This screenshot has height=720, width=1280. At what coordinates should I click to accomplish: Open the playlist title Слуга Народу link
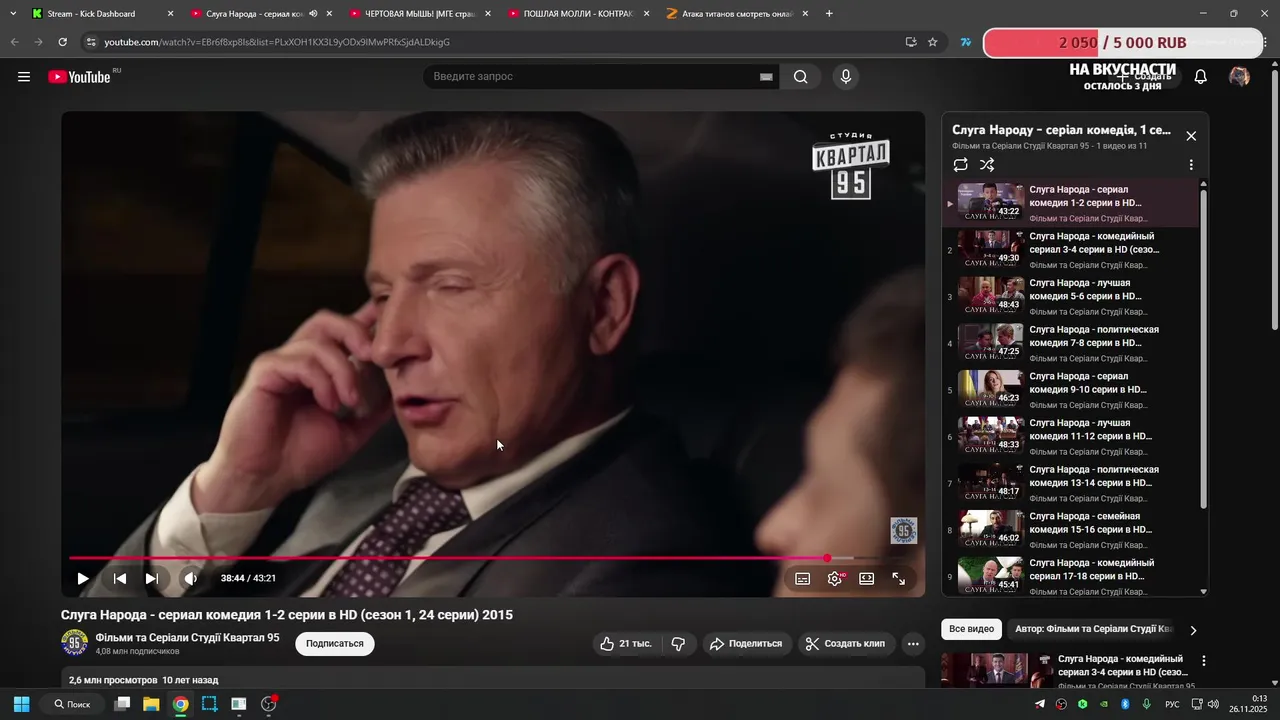pos(1061,130)
